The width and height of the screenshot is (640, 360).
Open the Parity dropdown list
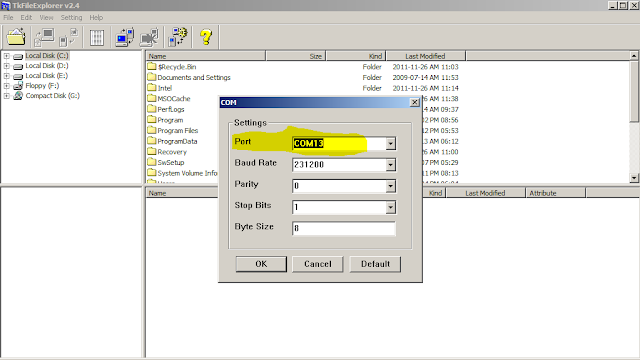(391, 186)
